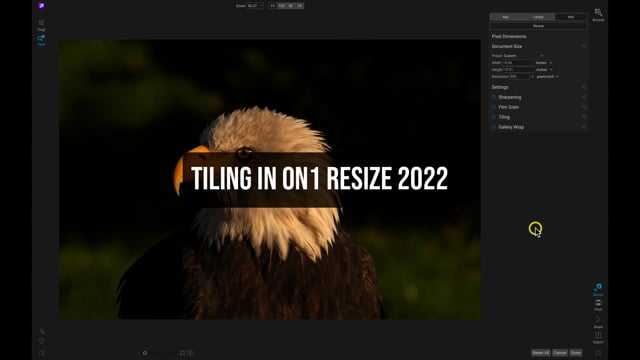Click the 25 zoom button
The image size is (640, 360).
(x=300, y=6)
